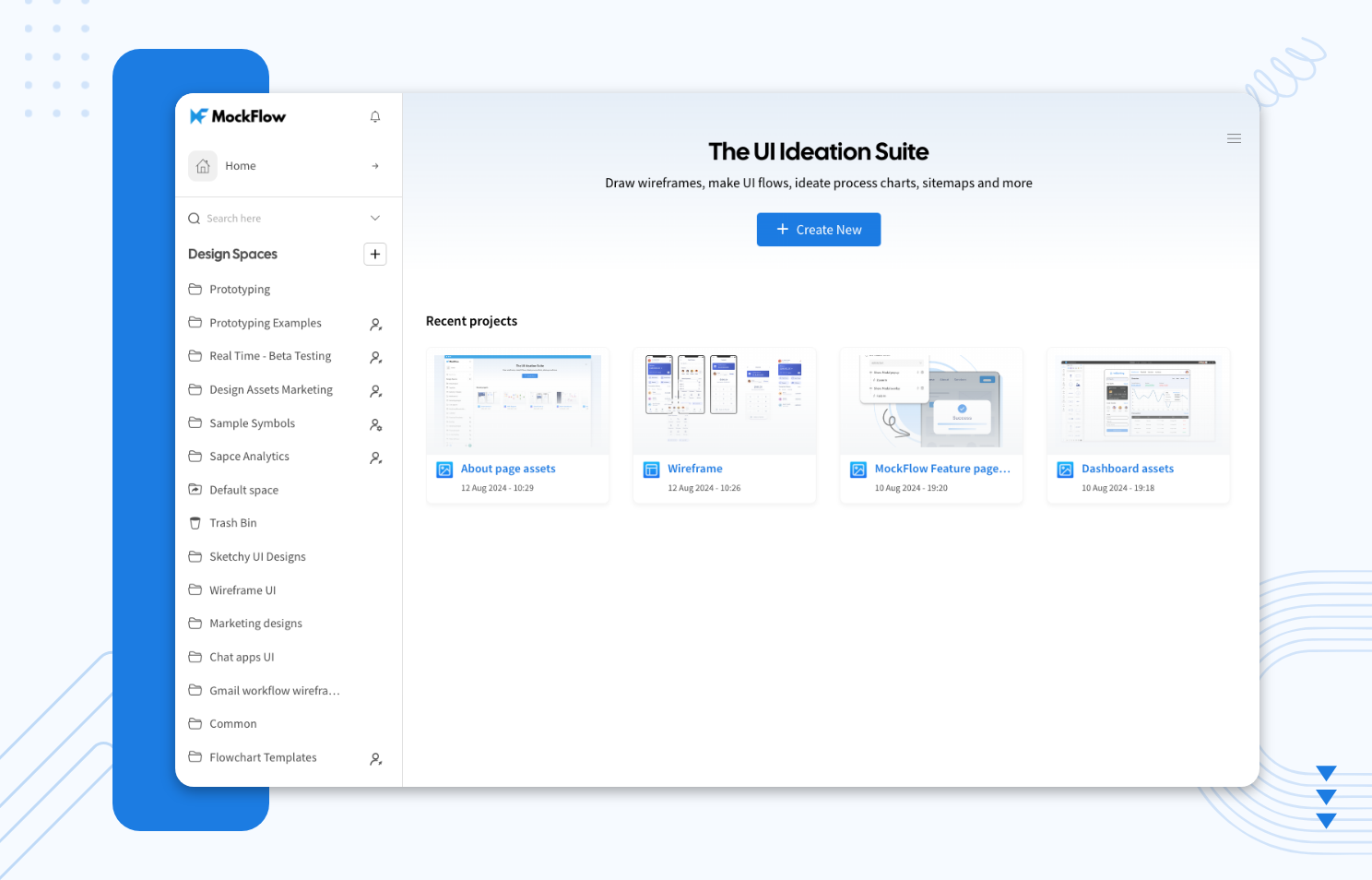
Task: Click the Home house icon
Action: coord(203,166)
